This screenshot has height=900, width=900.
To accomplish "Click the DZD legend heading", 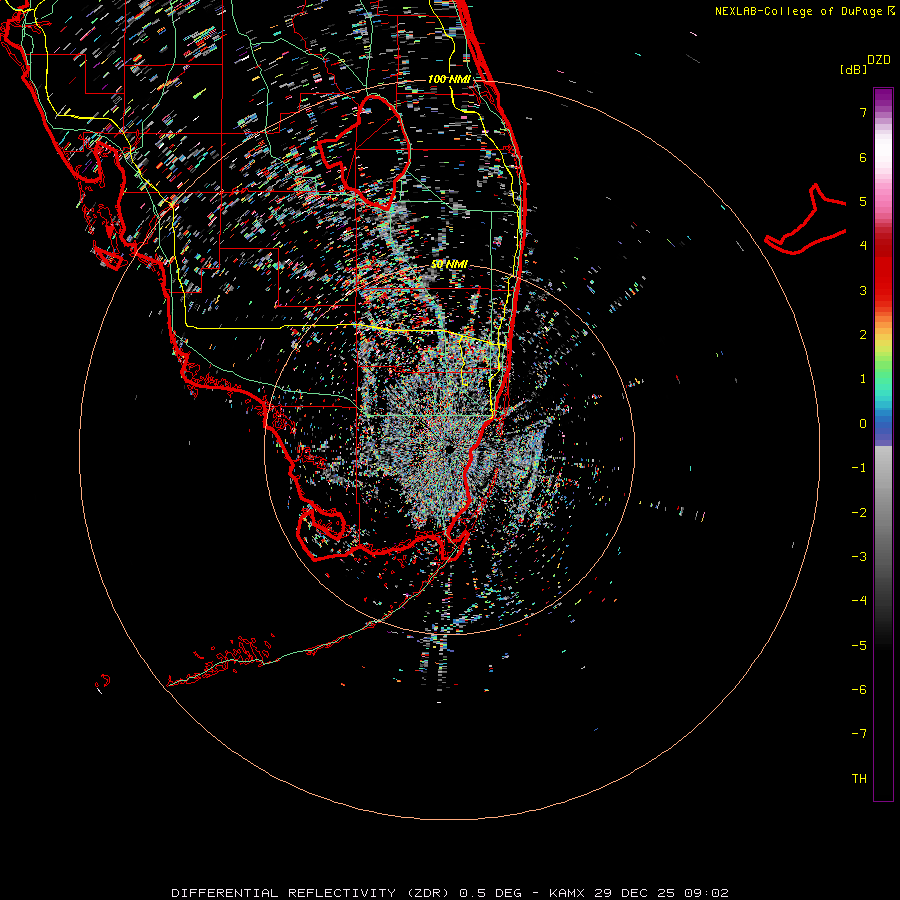I will coord(879,60).
